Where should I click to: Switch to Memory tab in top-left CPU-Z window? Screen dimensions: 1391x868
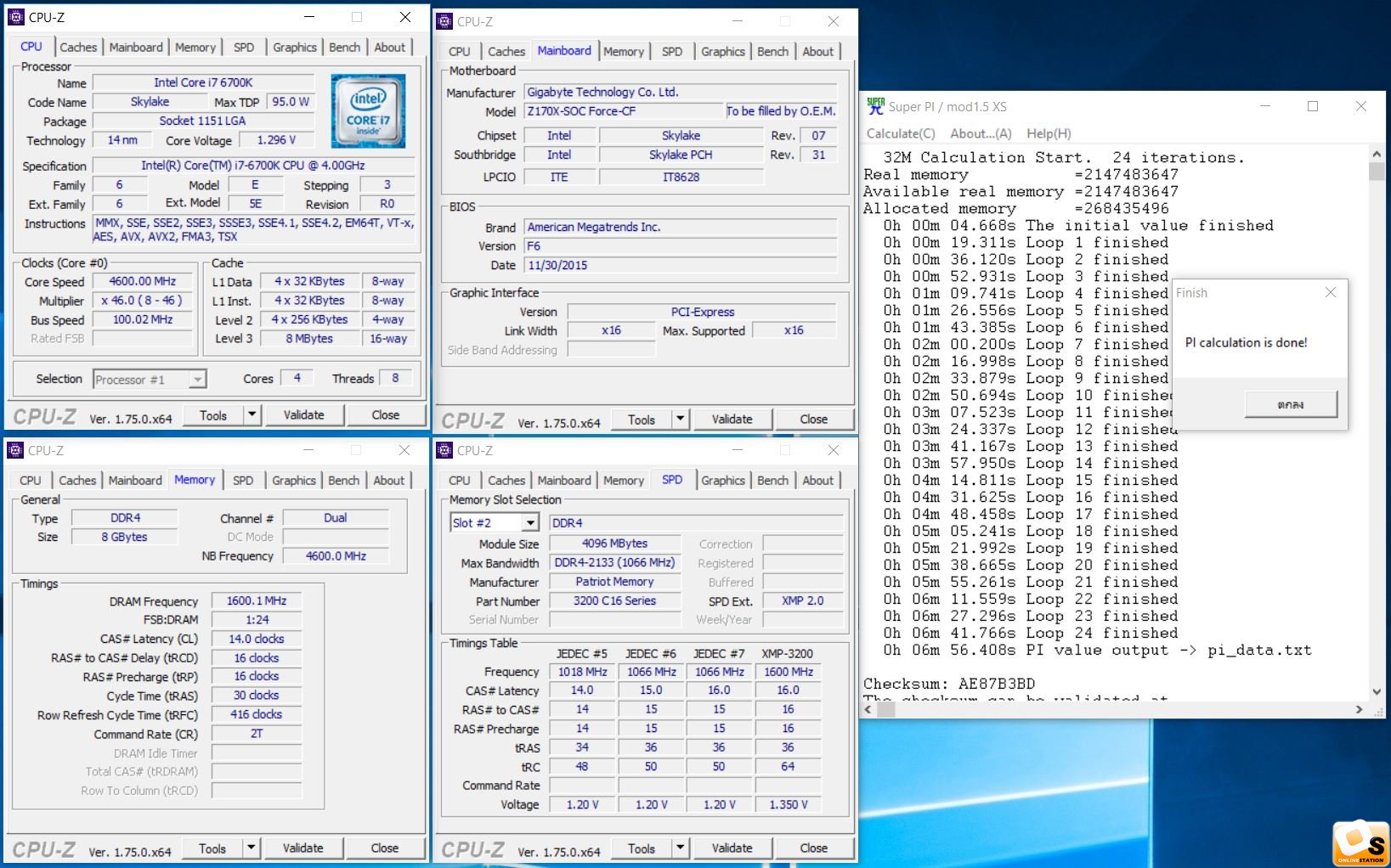tap(195, 48)
